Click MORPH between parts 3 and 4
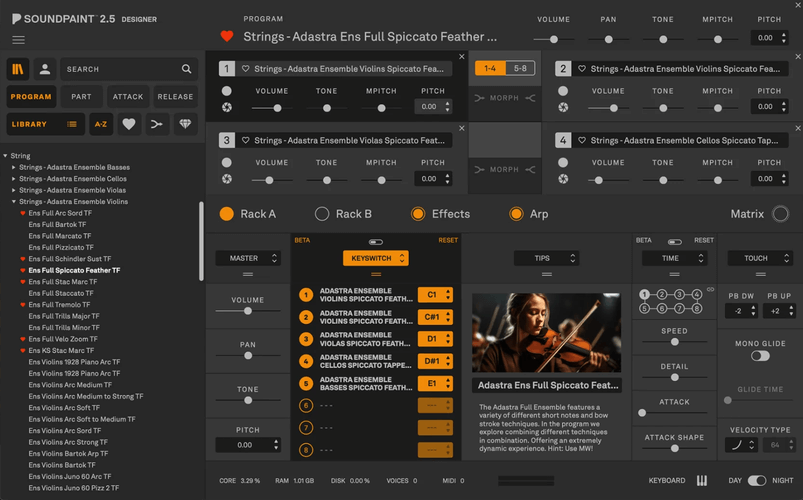This screenshot has width=803, height=500. pyautogui.click(x=504, y=170)
